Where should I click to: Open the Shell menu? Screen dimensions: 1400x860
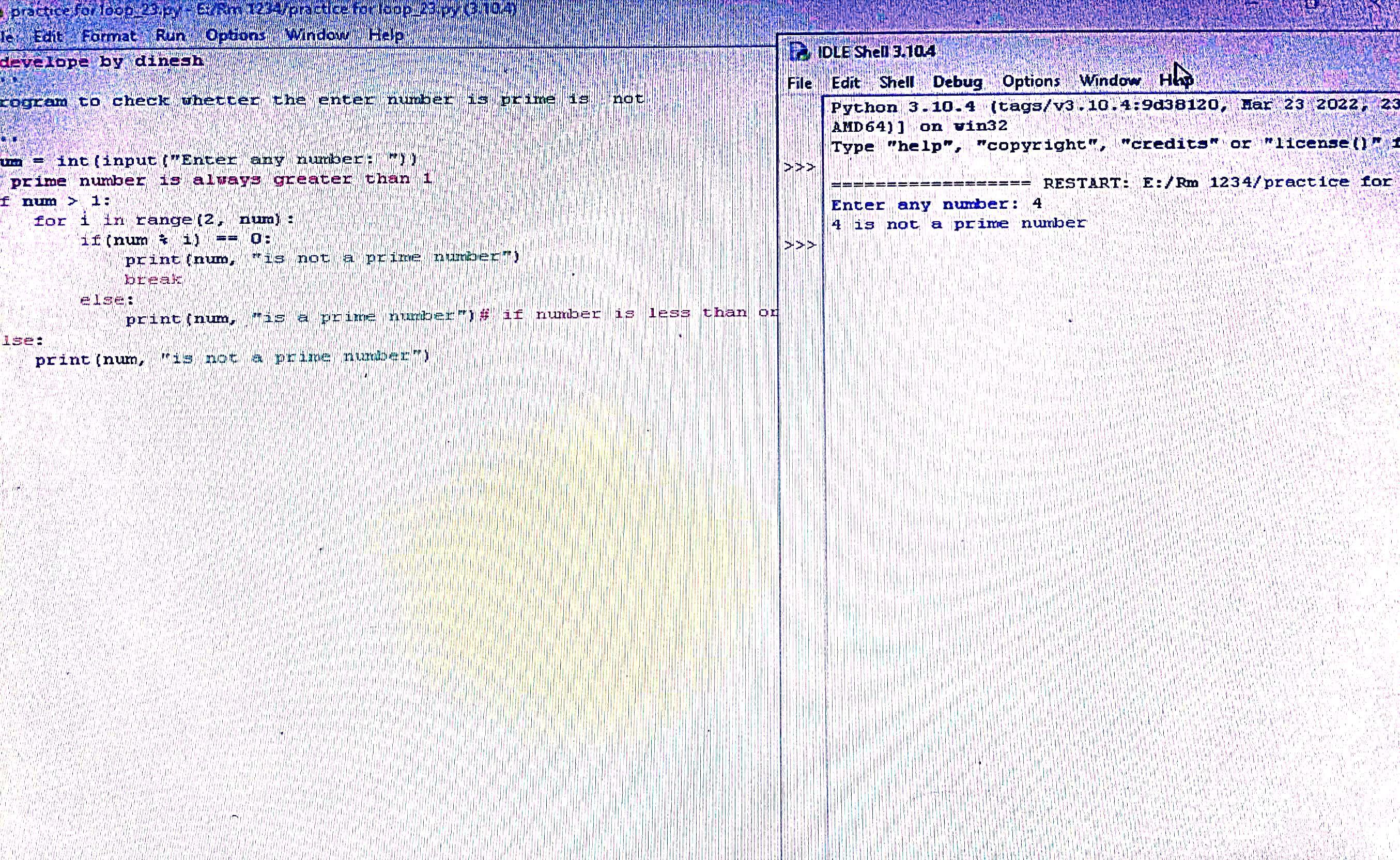tap(896, 83)
